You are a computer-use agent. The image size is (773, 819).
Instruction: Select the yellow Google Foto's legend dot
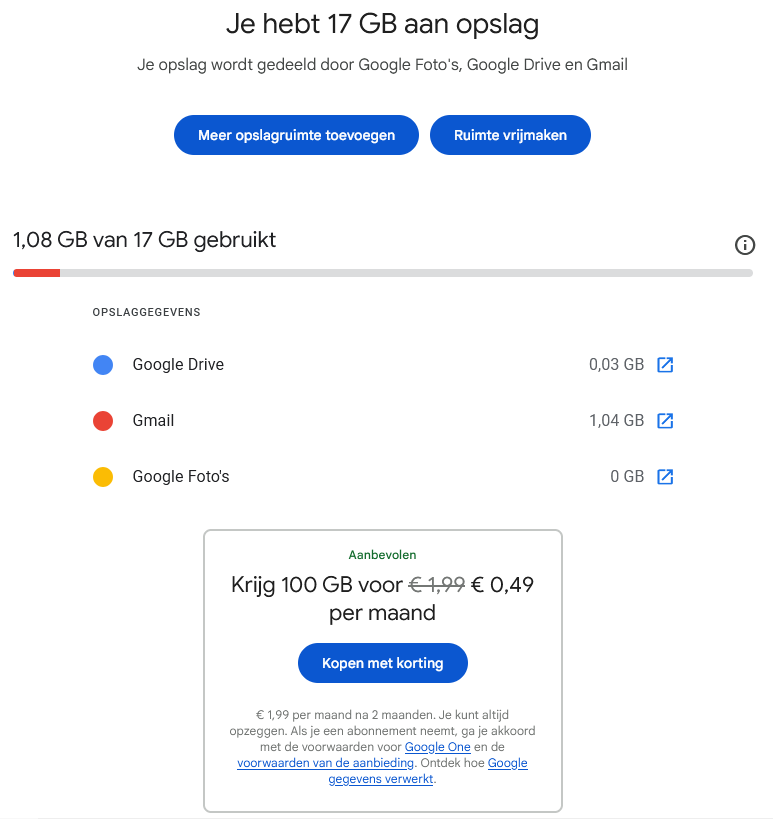point(103,476)
